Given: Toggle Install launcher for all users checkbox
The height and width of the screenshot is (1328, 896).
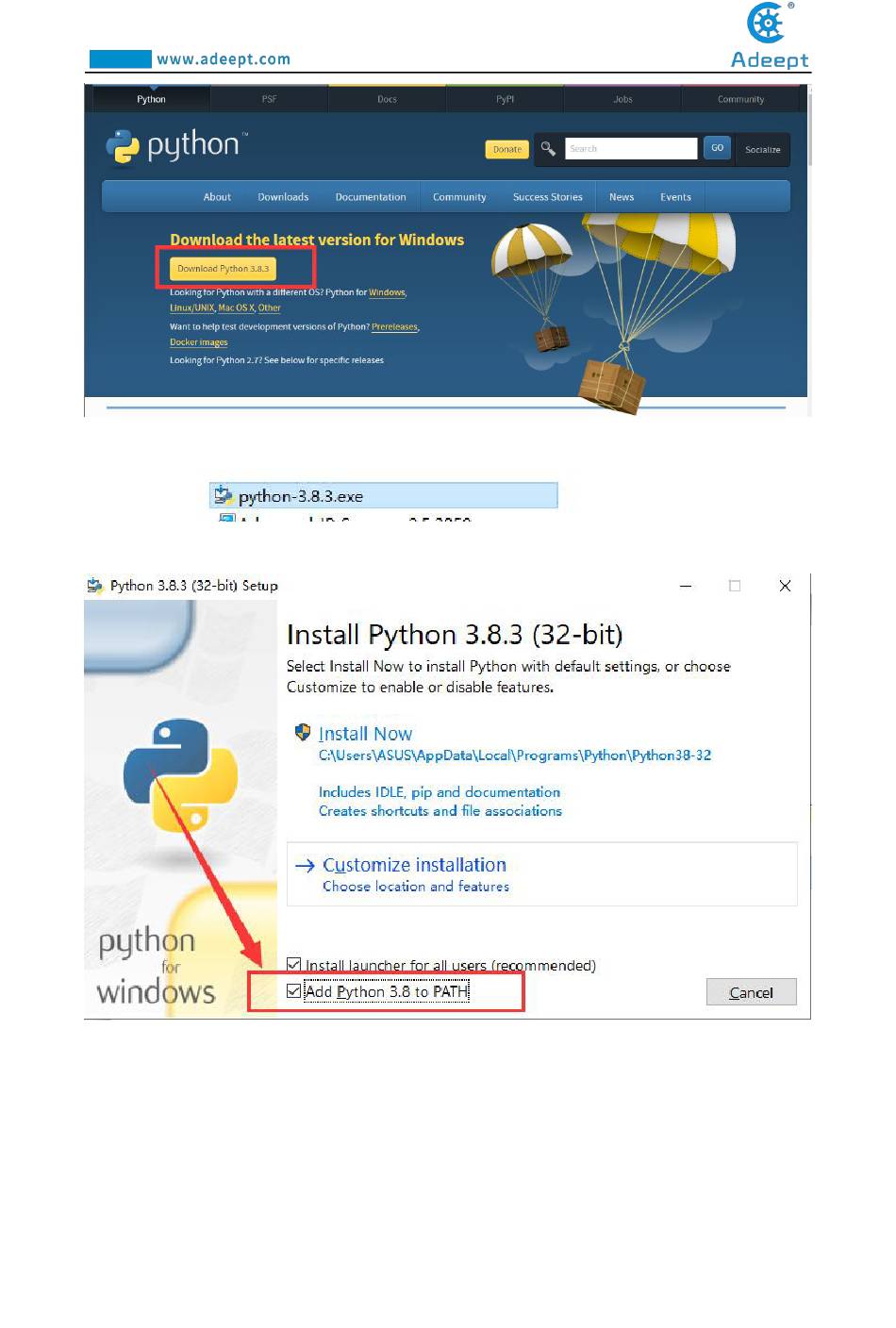Looking at the screenshot, I should click(294, 964).
